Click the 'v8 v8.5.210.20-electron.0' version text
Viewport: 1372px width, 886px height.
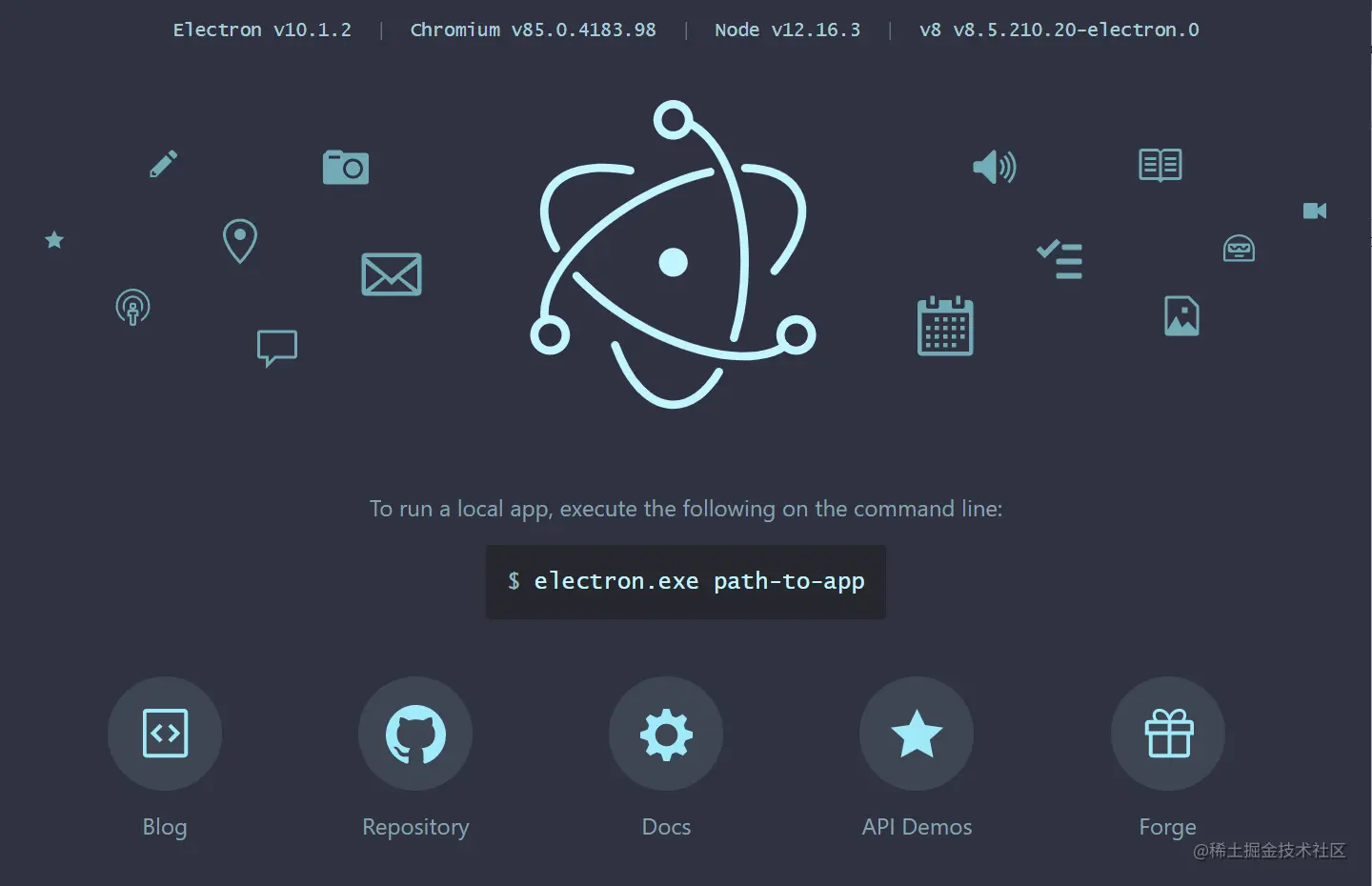[x=1059, y=30]
